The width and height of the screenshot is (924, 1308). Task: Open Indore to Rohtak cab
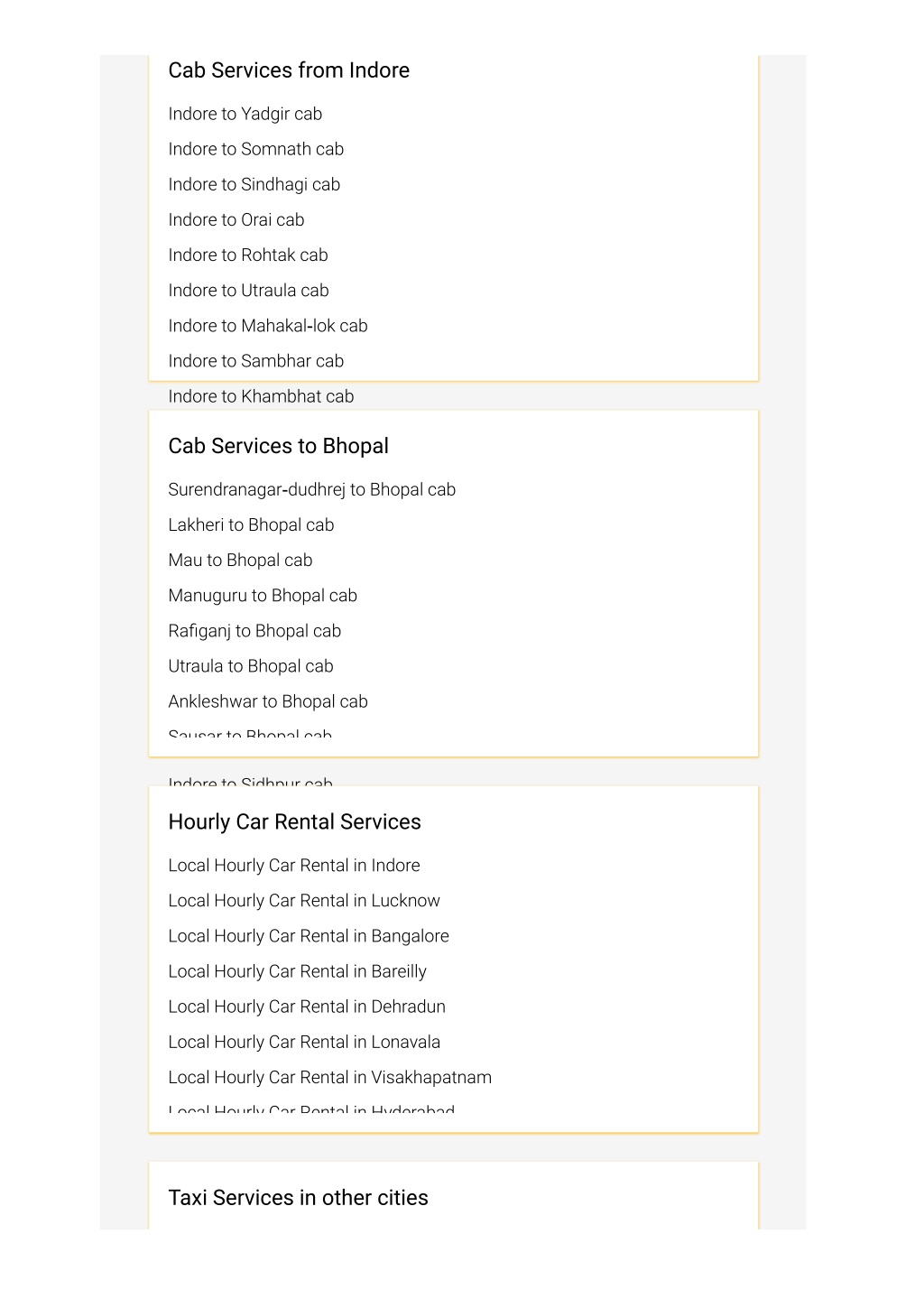click(x=248, y=255)
